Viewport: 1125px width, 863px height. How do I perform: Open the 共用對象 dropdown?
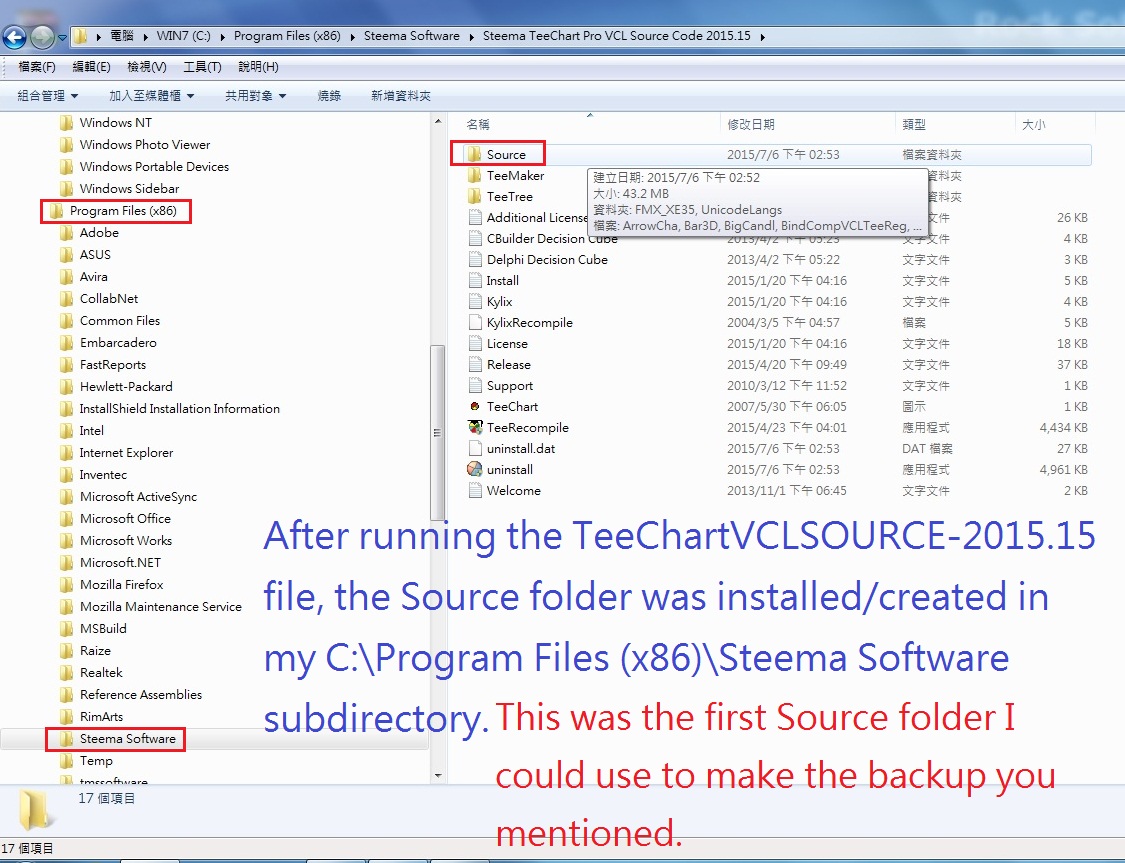(255, 95)
